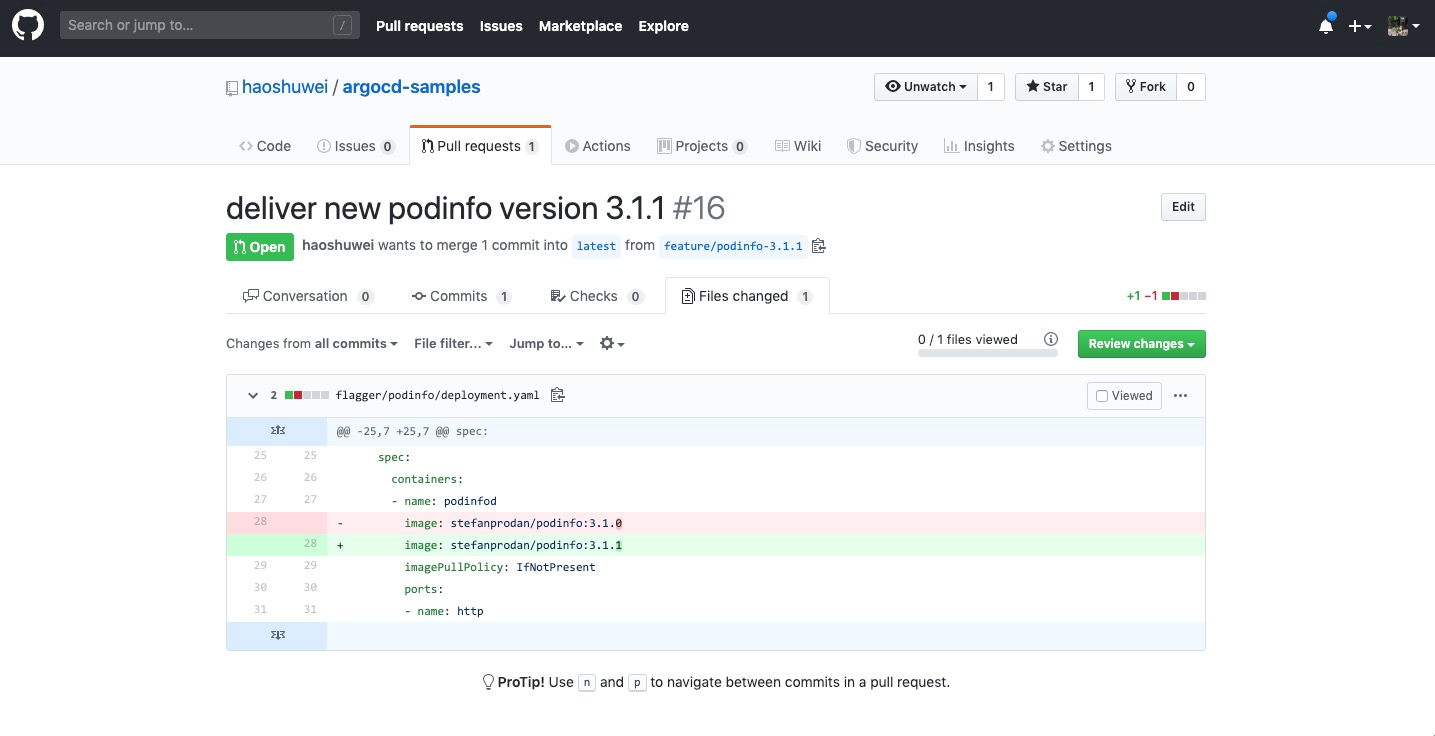This screenshot has width=1435, height=736.
Task: Mark deployment.yaml as Viewed
Action: [x=1124, y=396]
